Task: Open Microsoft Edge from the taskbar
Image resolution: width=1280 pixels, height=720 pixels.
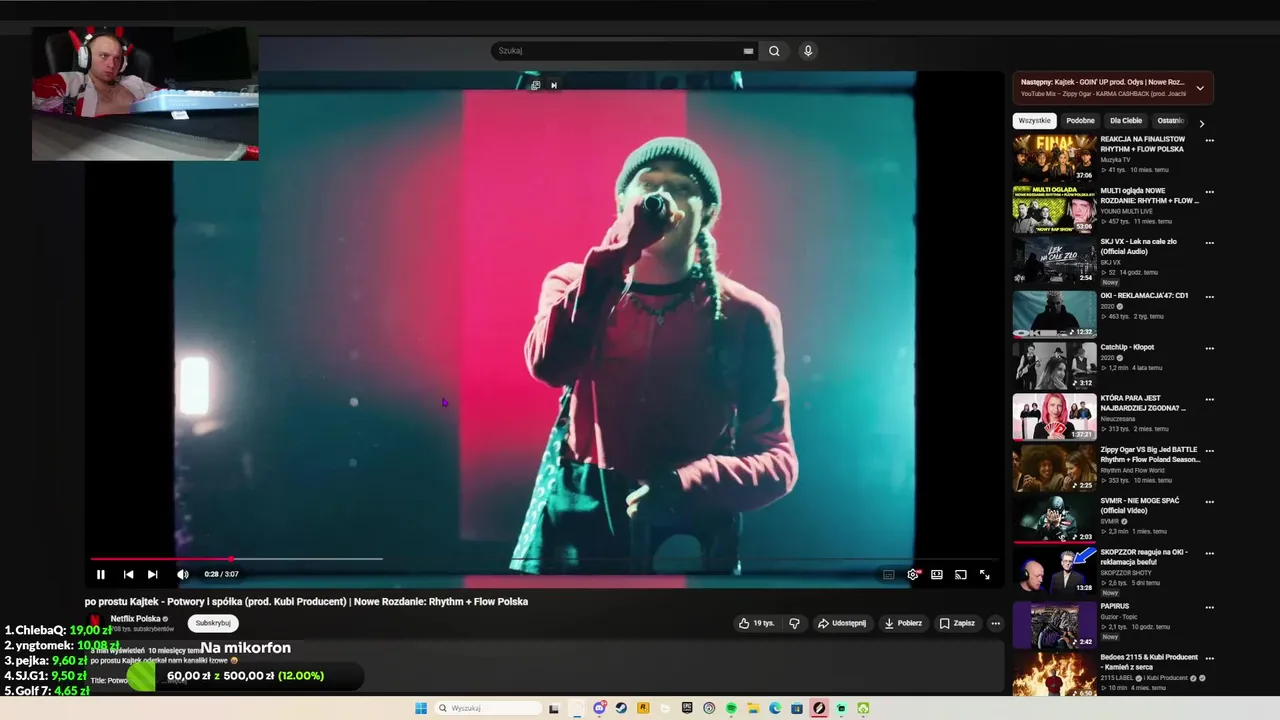Action: pos(775,709)
